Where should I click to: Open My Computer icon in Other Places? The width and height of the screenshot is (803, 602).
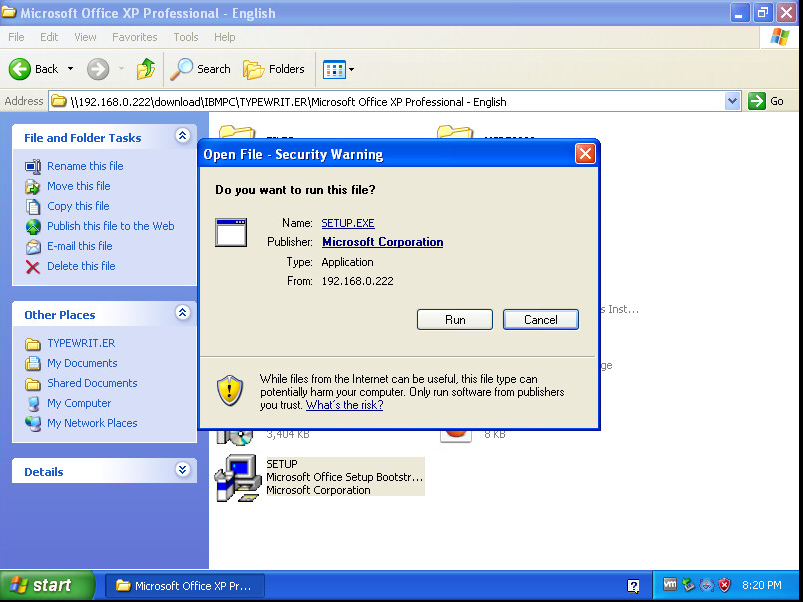coord(33,403)
